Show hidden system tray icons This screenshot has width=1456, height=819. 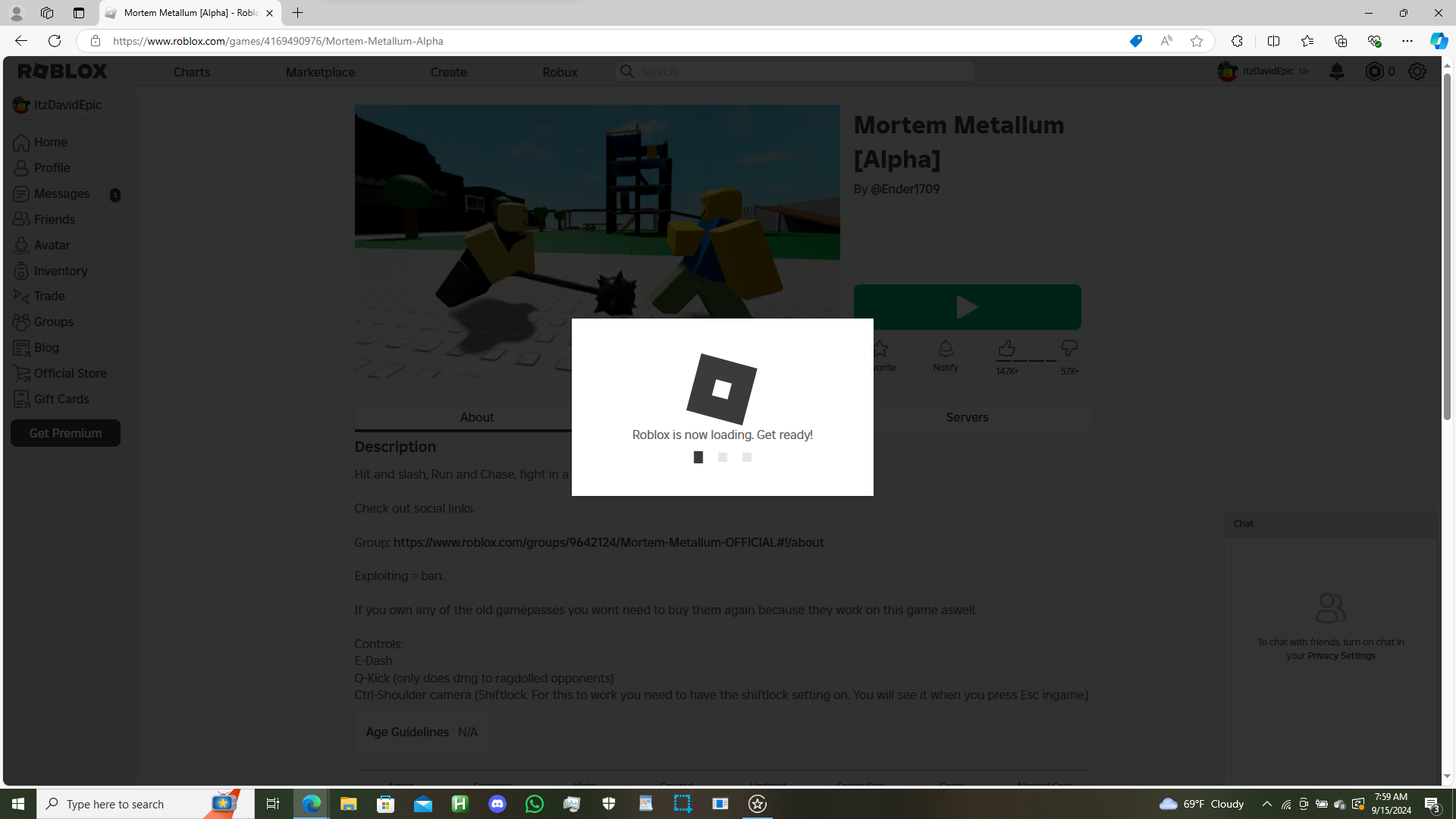coord(1267,804)
